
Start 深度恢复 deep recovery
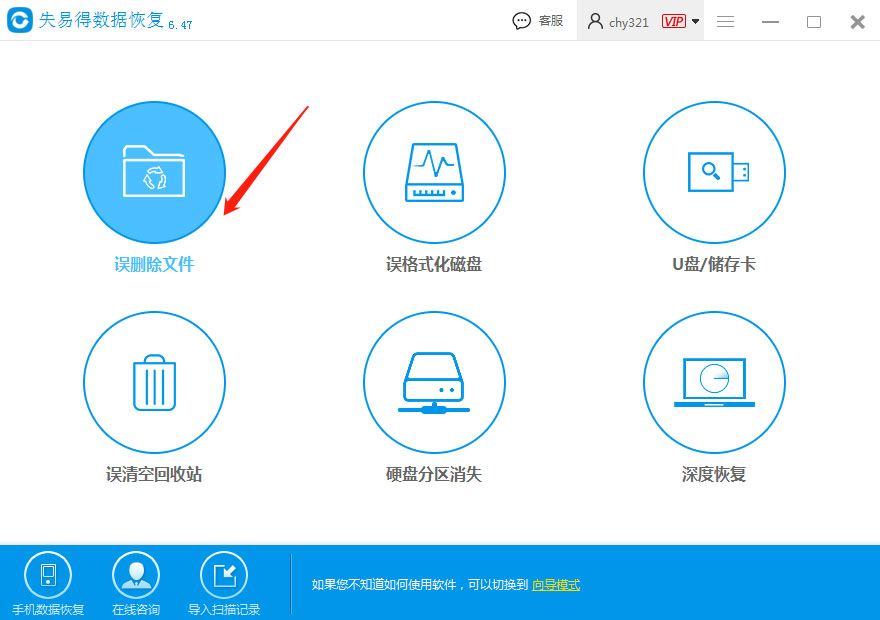(x=714, y=382)
